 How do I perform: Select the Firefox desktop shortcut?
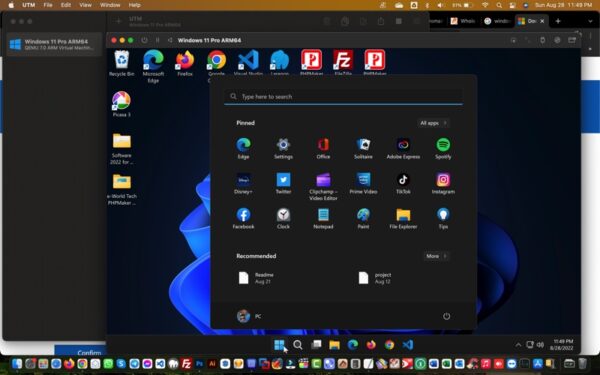[185, 63]
